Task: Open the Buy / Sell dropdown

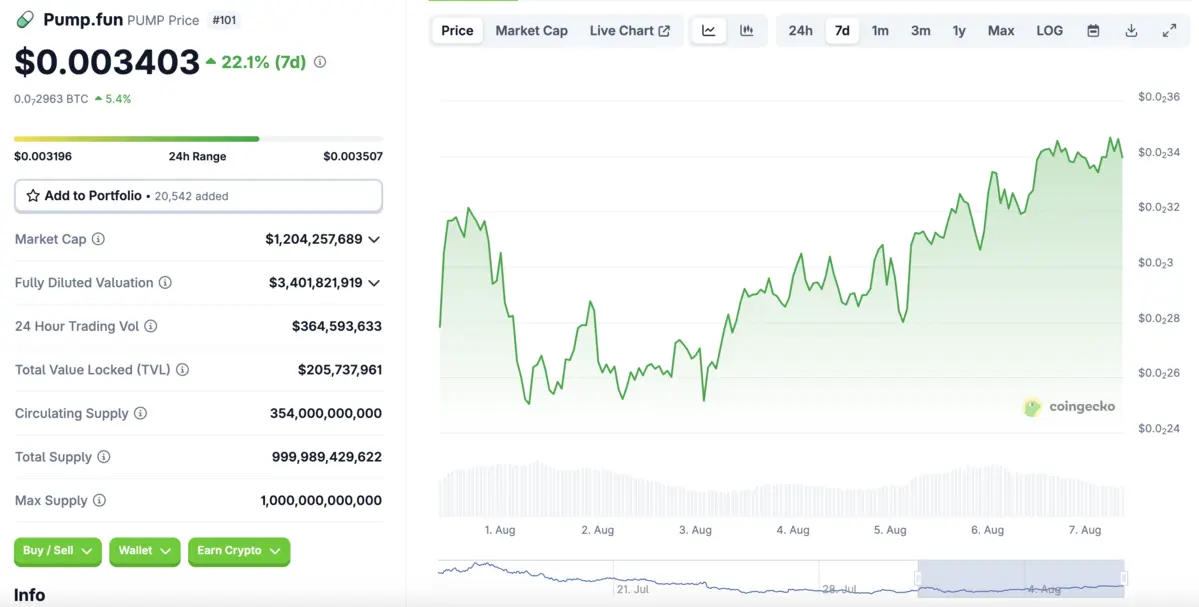Action: (57, 551)
